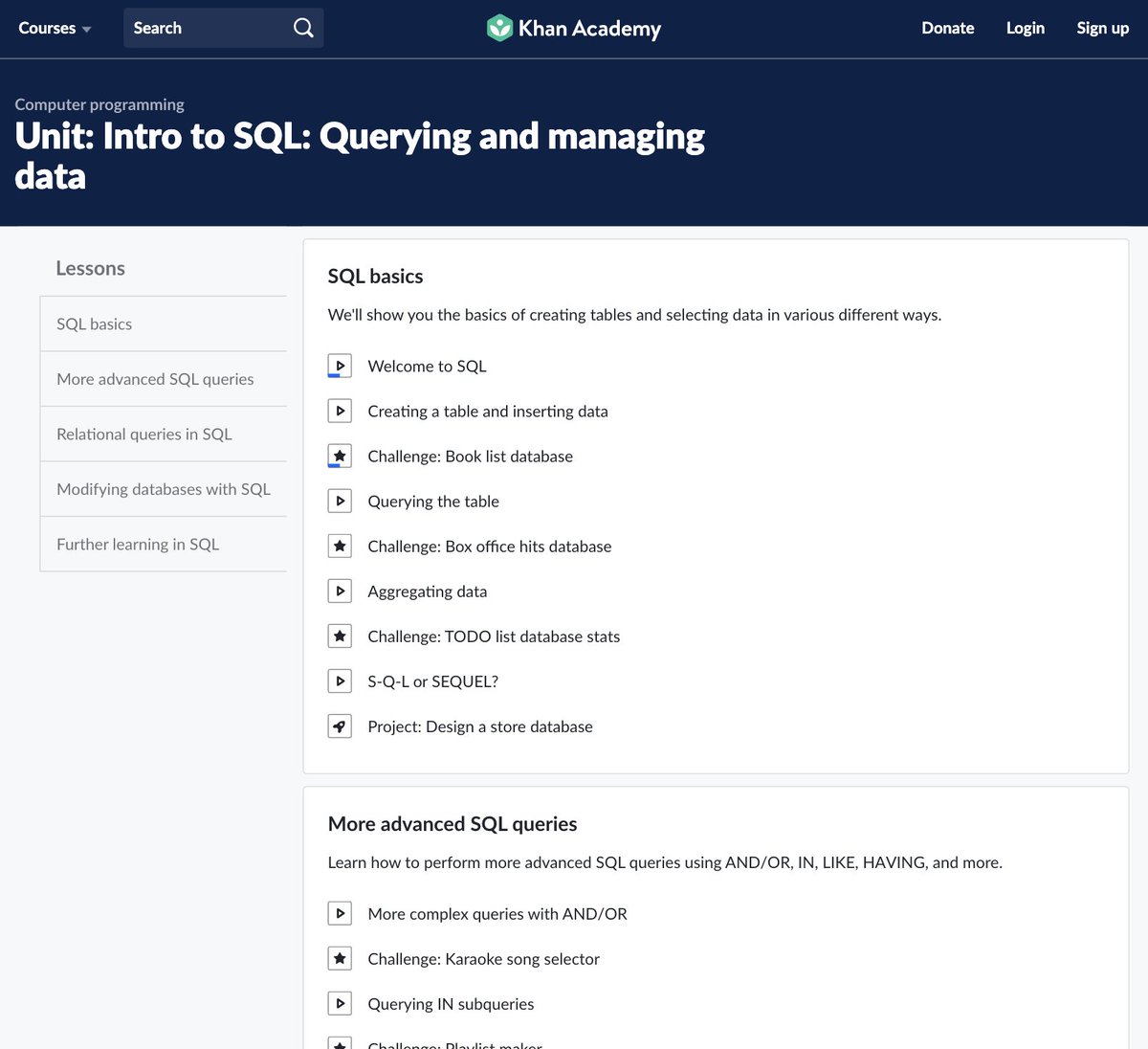Open Challenge: Book list database

click(x=471, y=456)
